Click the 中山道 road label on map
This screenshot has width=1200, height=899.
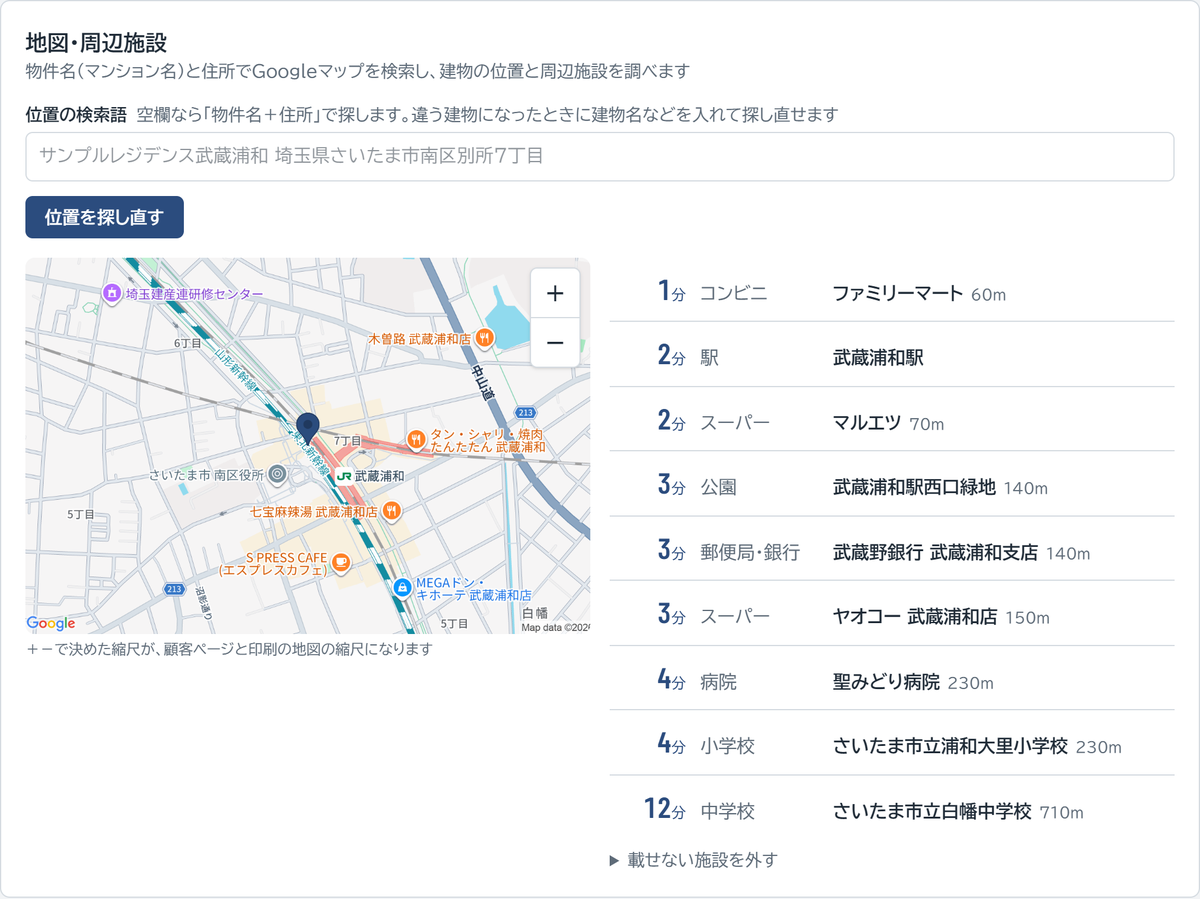(485, 382)
